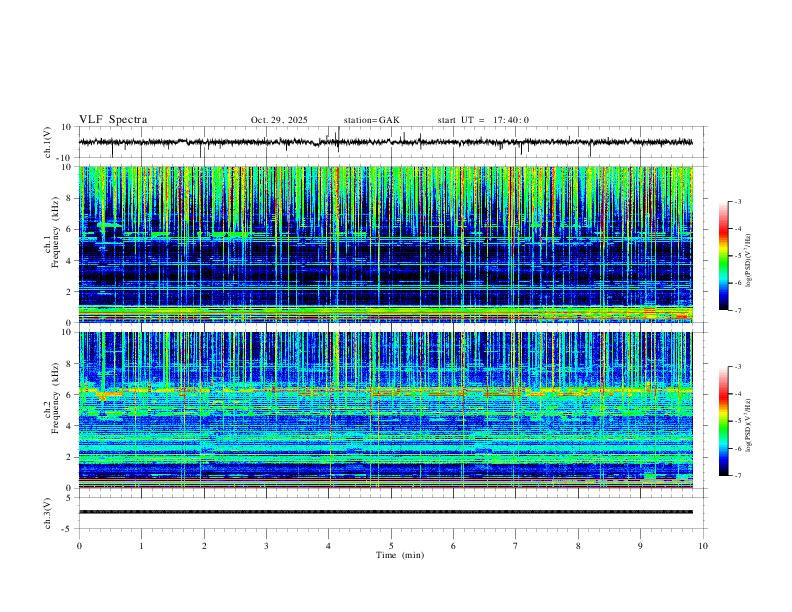
Task: Click the time axis tick label "5"
Action: [x=391, y=546]
